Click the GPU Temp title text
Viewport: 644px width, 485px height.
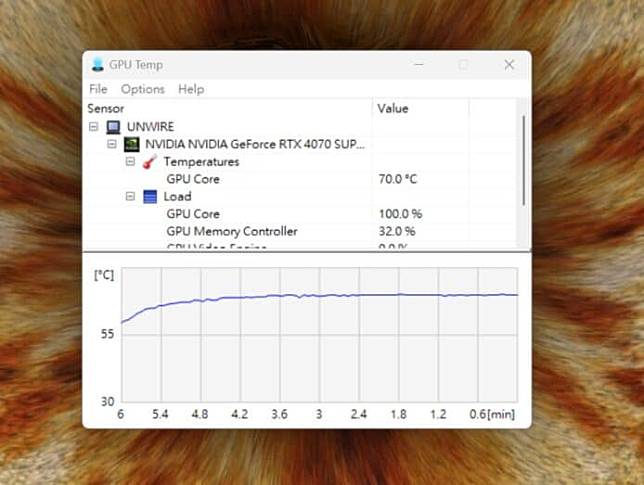[x=136, y=65]
